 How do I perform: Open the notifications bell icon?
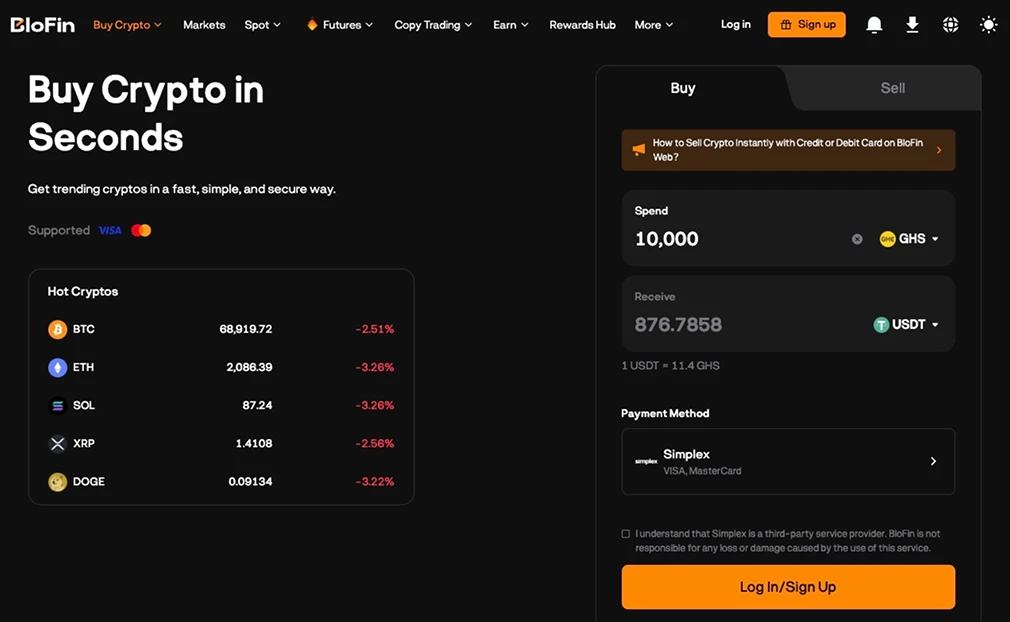click(x=874, y=25)
